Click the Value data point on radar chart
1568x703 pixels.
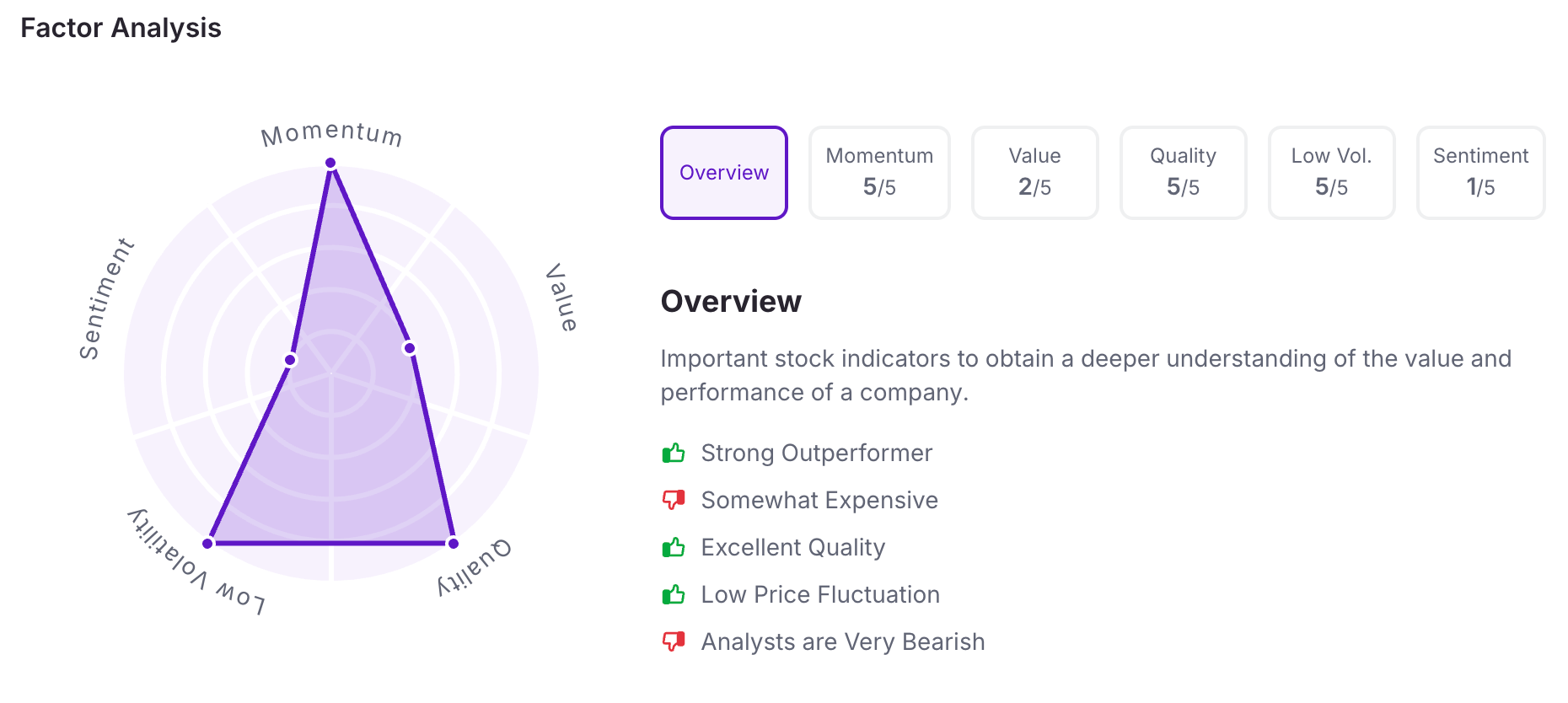(409, 348)
